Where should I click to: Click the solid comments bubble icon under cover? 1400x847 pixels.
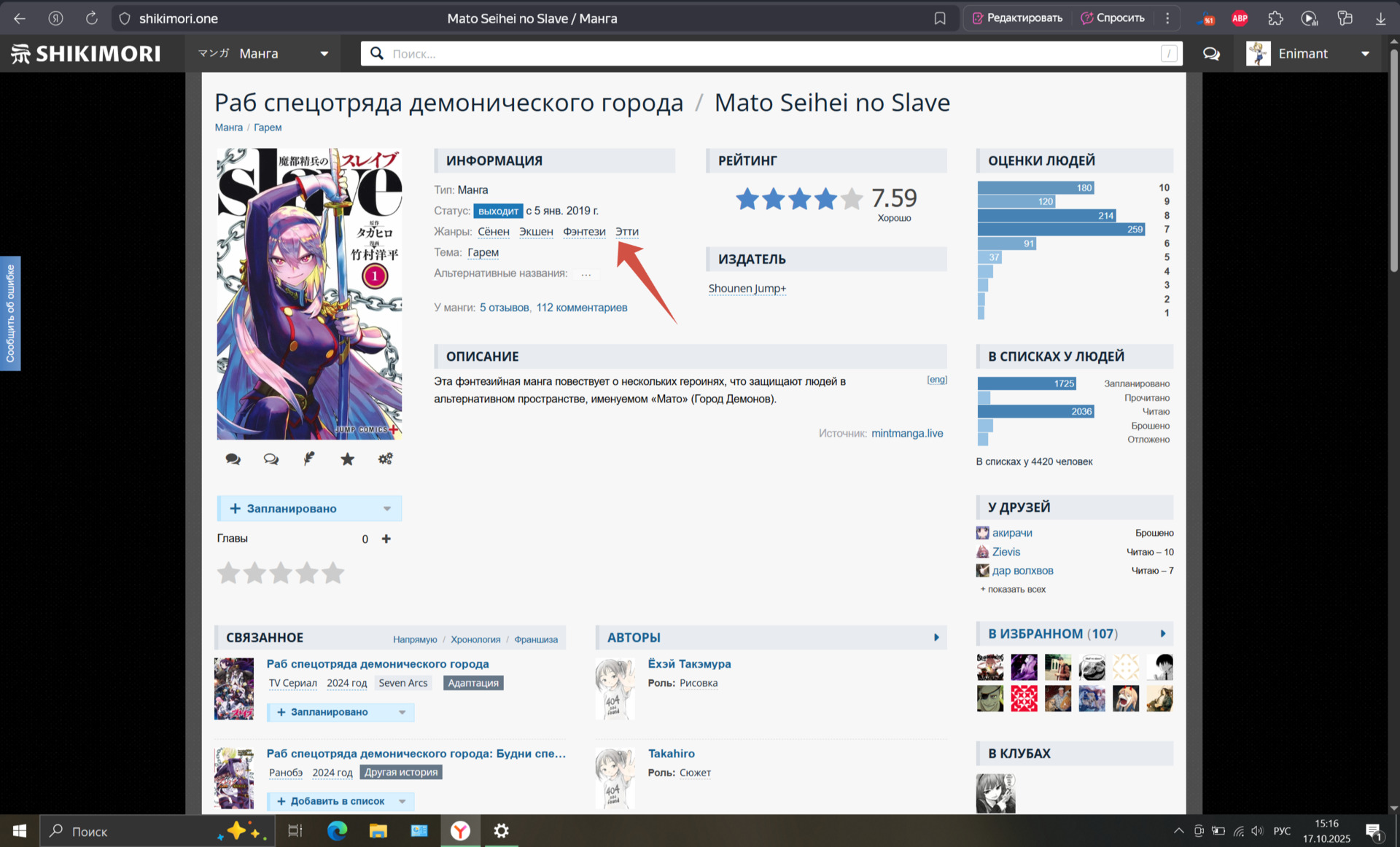(x=233, y=458)
